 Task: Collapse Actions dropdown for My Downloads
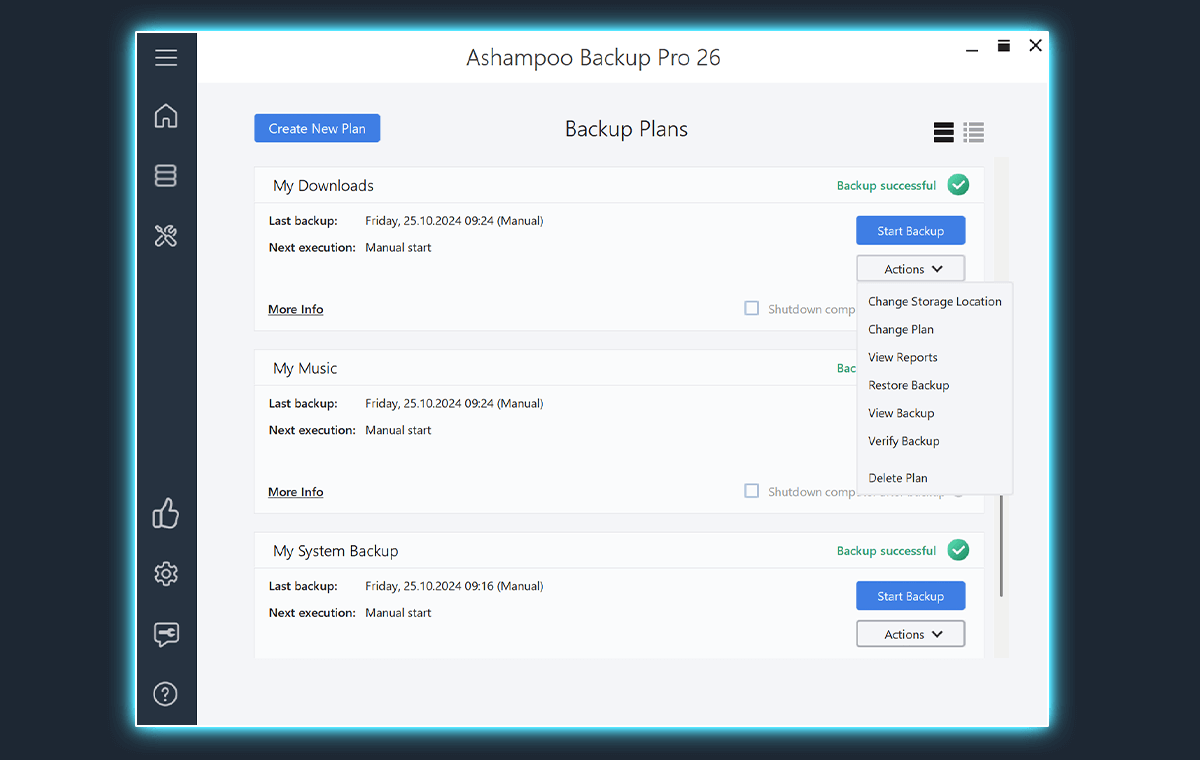point(910,269)
